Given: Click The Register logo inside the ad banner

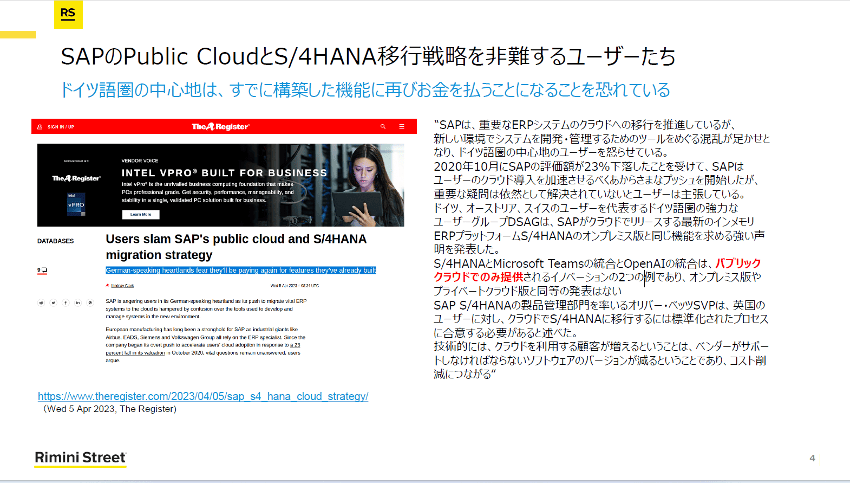Looking at the screenshot, I should pos(76,178).
